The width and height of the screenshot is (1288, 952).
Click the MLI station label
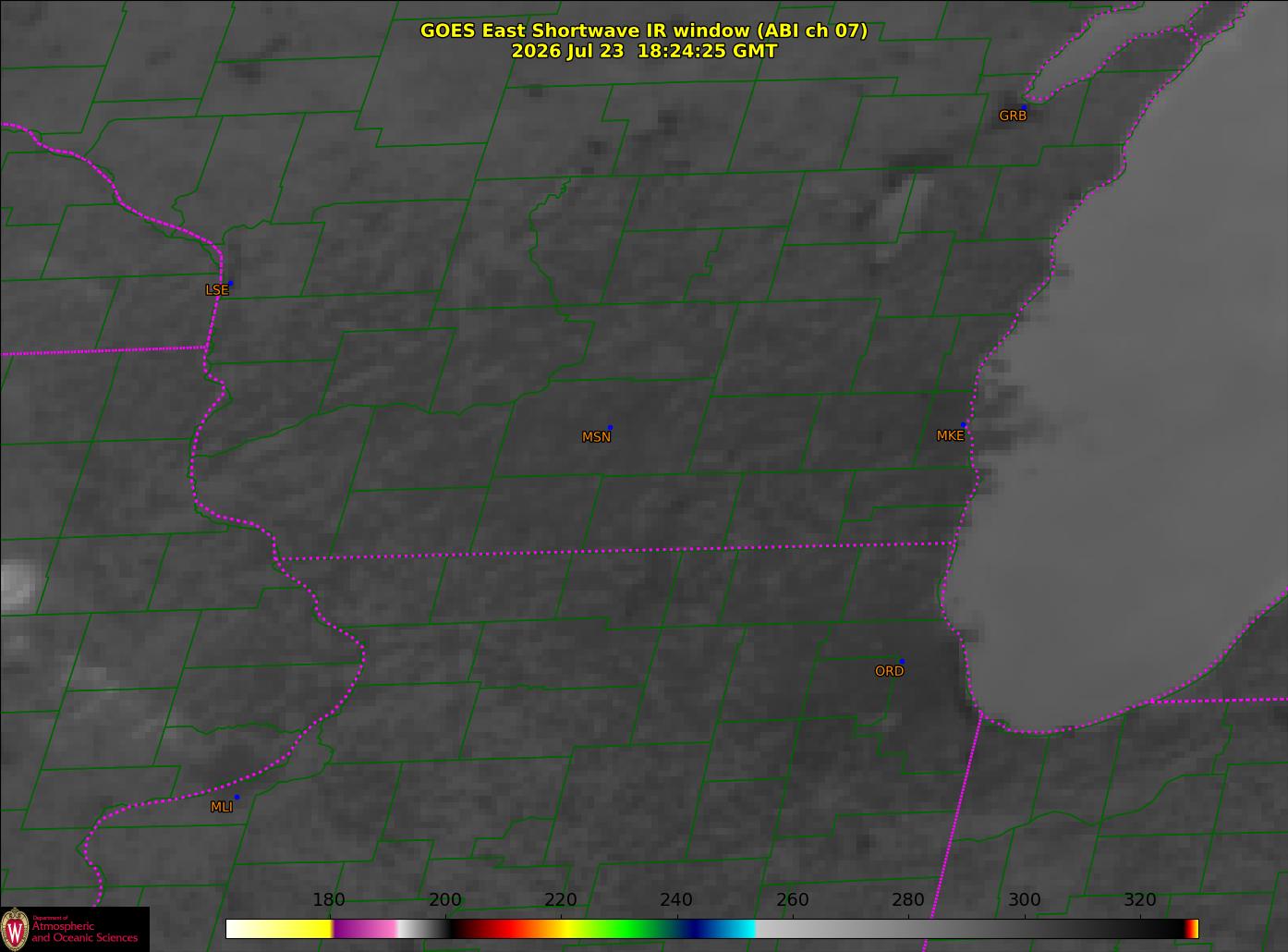click(221, 807)
